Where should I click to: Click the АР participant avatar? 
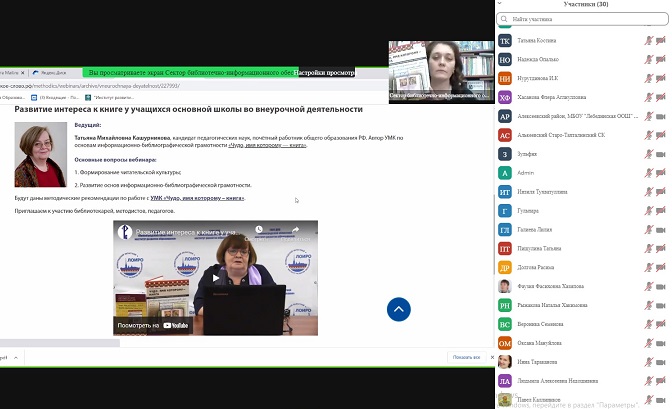point(505,116)
